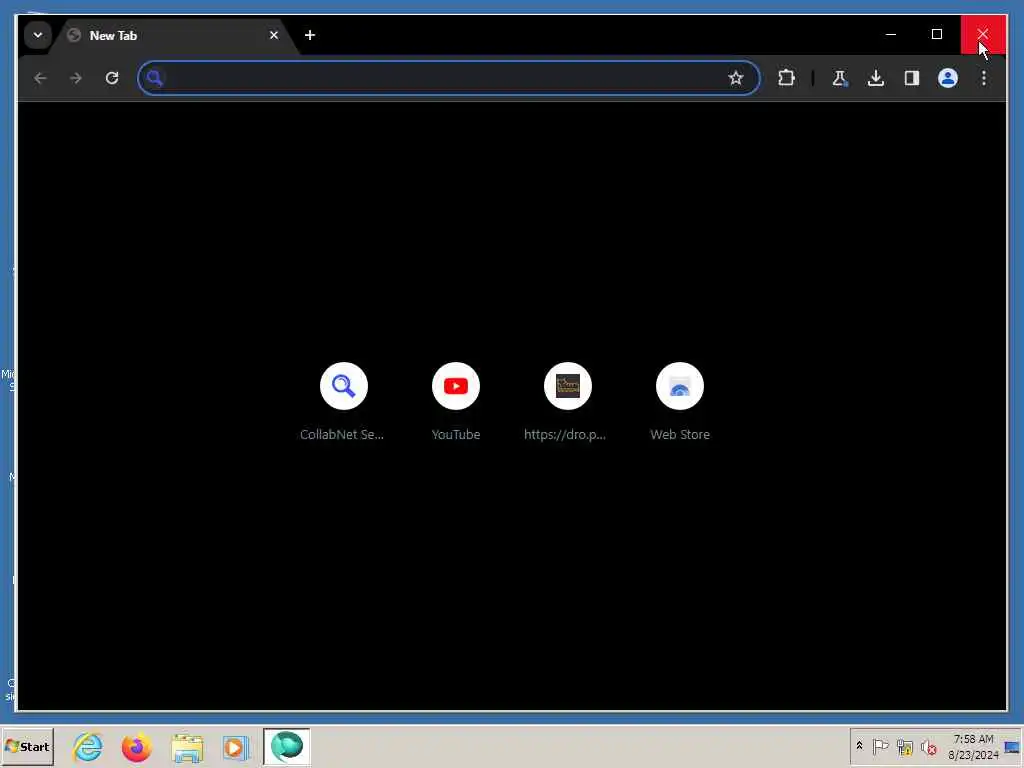The height and width of the screenshot is (768, 1024).
Task: Open the Chrome three-dot menu
Action: click(x=984, y=78)
